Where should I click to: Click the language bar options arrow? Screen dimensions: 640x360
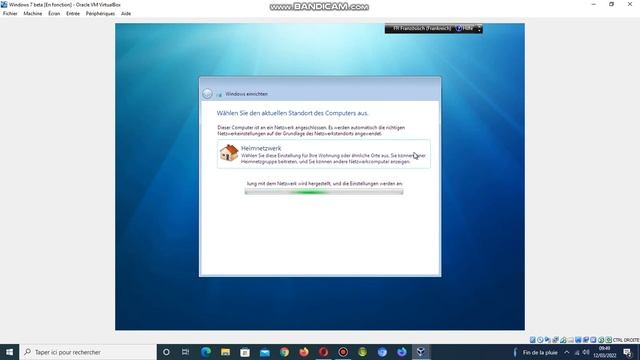[479, 28]
